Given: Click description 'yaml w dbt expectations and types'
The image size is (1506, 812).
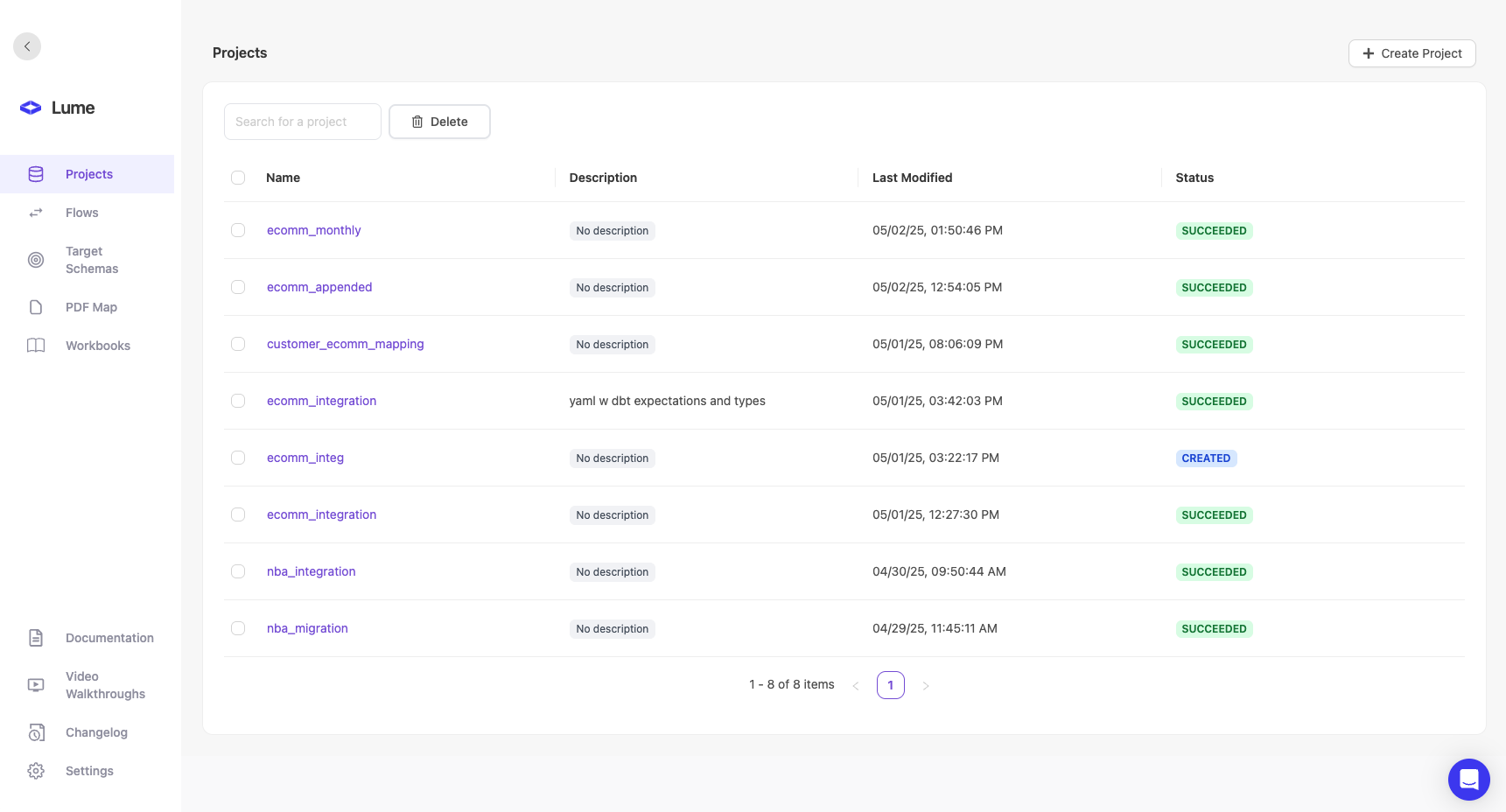Looking at the screenshot, I should click(x=668, y=401).
